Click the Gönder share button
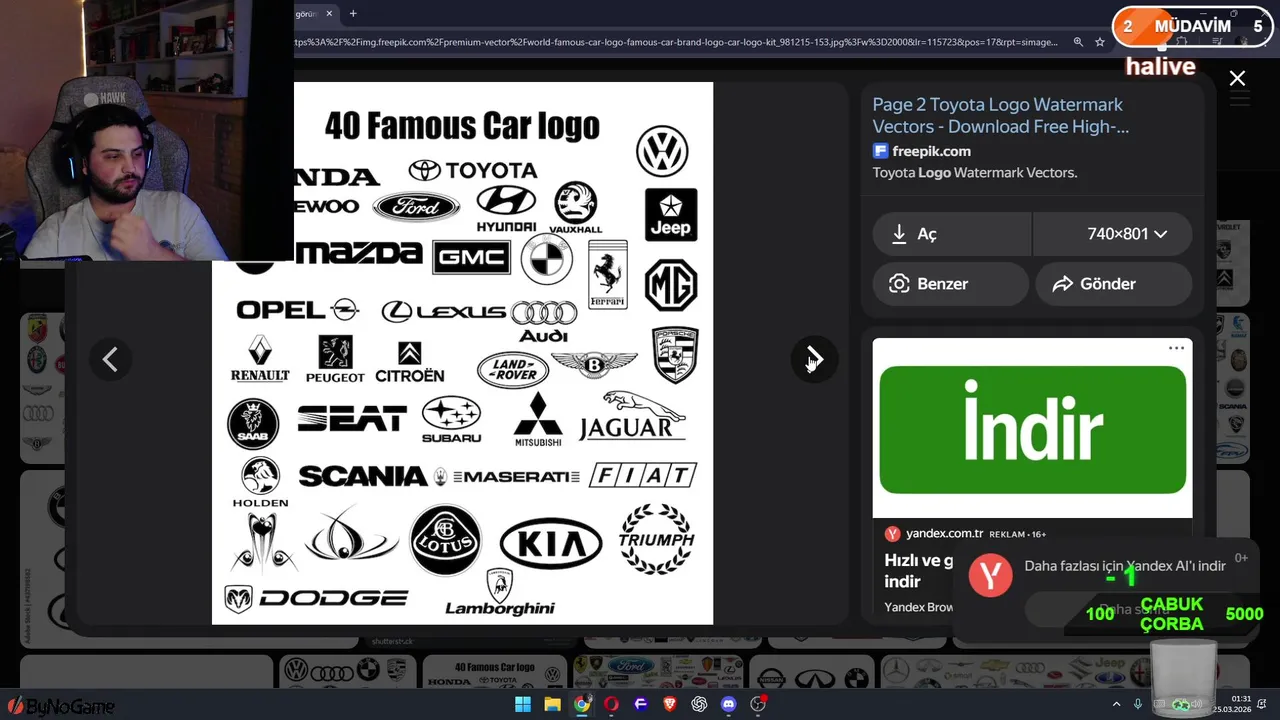The height and width of the screenshot is (720, 1280). [x=1114, y=284]
